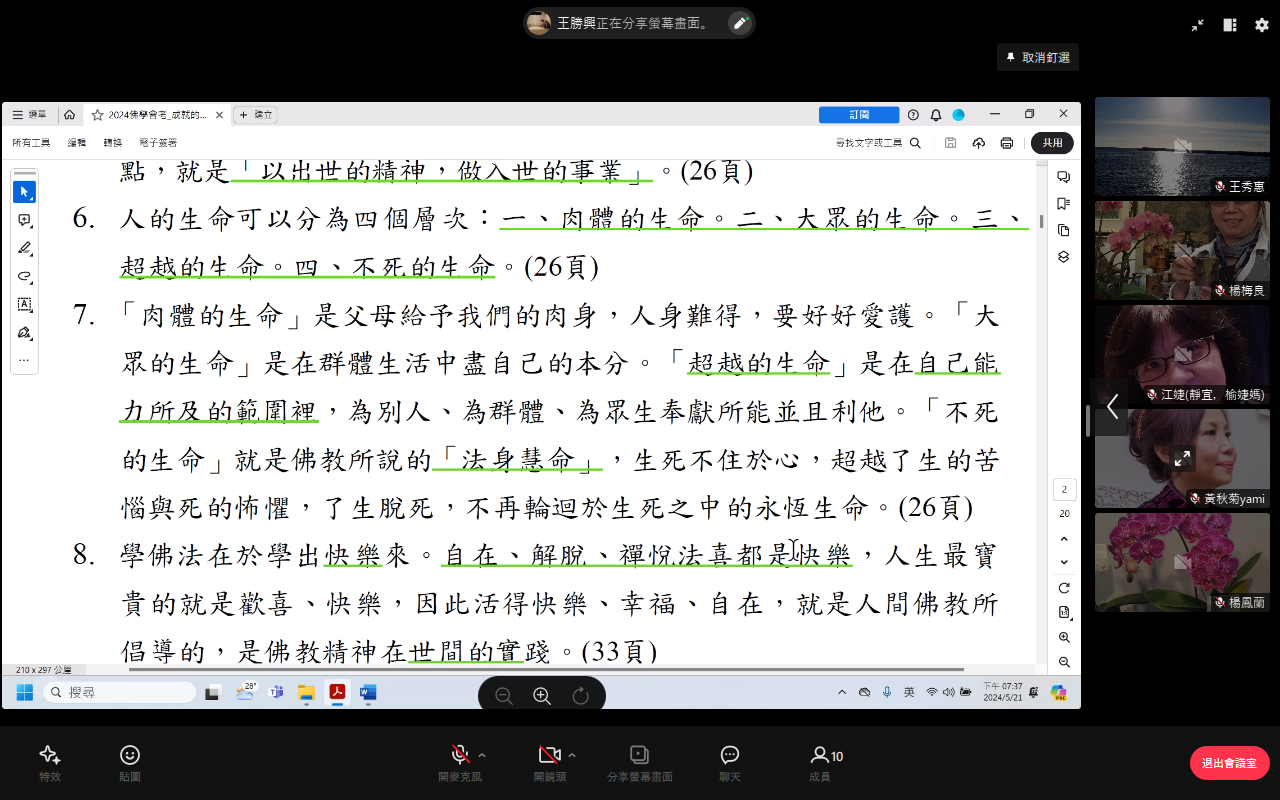This screenshot has width=1280, height=800.
Task: Click the annotation pencil icon beside presenter name
Action: coord(740,23)
